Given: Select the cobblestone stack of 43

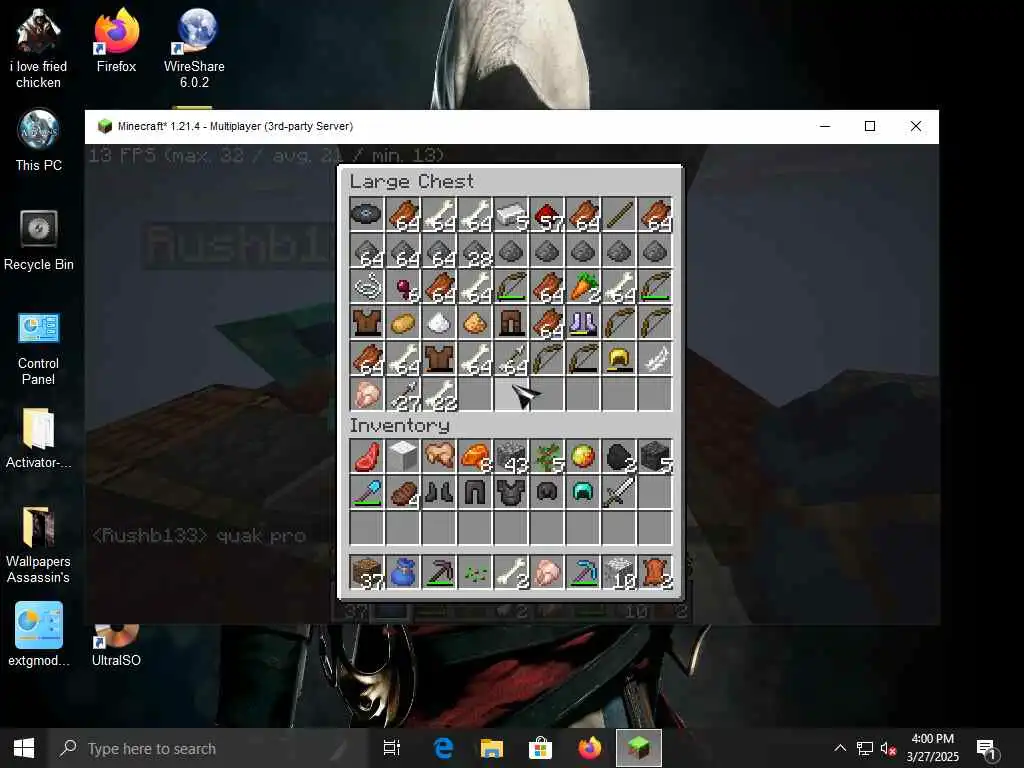Looking at the screenshot, I should pyautogui.click(x=511, y=456).
